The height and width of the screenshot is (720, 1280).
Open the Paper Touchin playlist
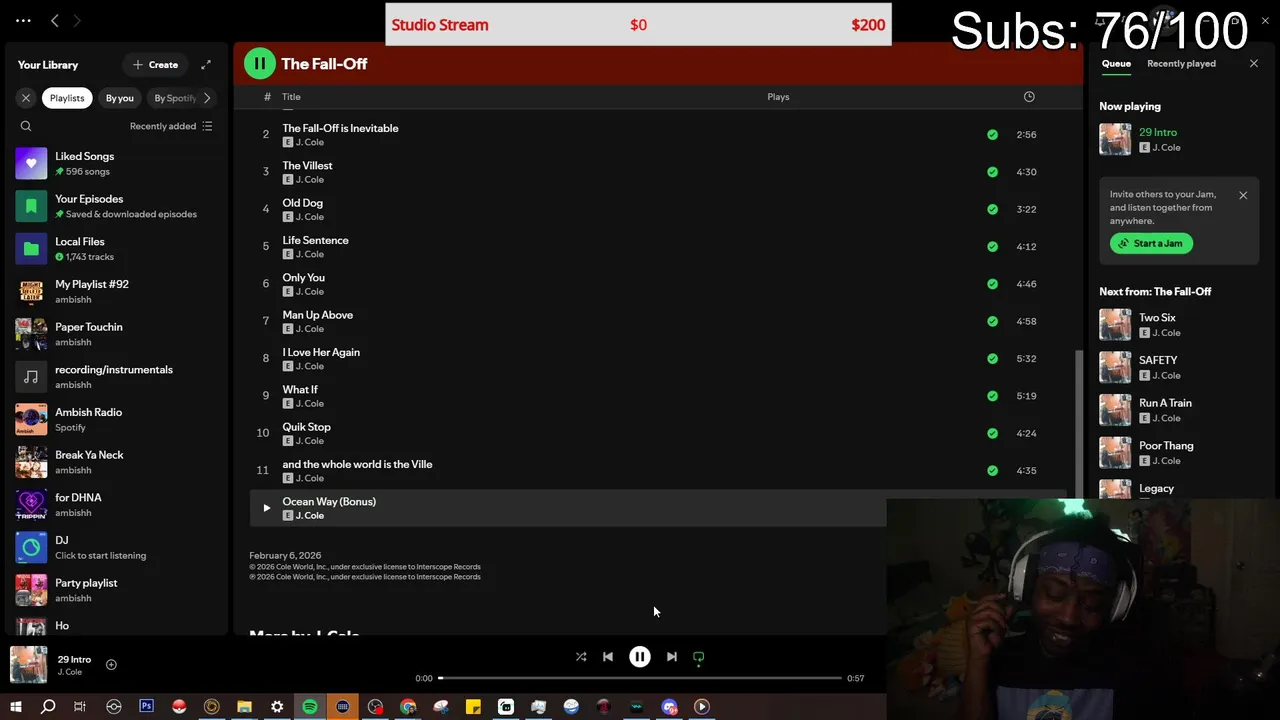(115, 334)
